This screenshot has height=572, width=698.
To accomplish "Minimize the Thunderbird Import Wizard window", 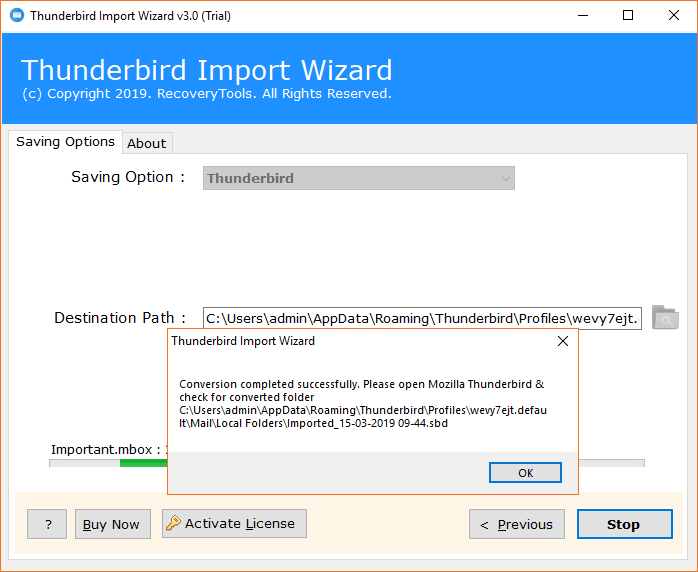I will coord(583,16).
